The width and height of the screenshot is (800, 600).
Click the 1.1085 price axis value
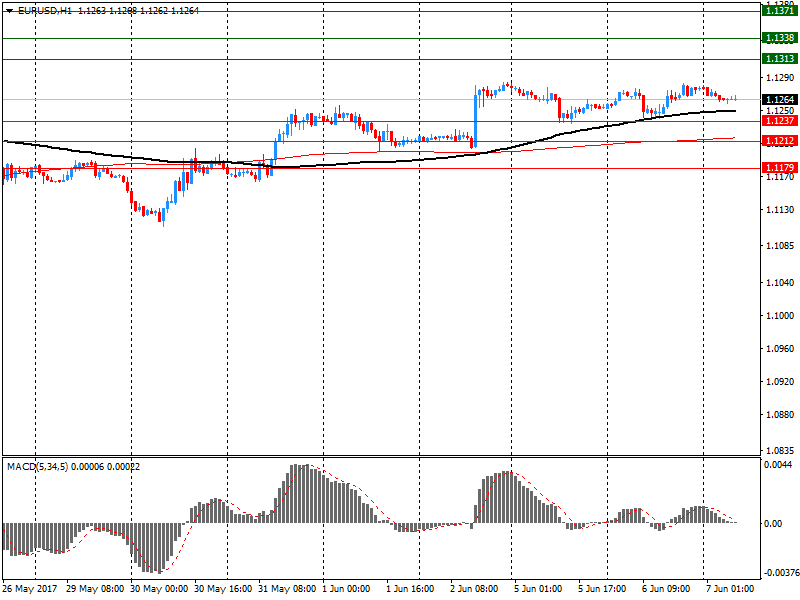coord(780,246)
